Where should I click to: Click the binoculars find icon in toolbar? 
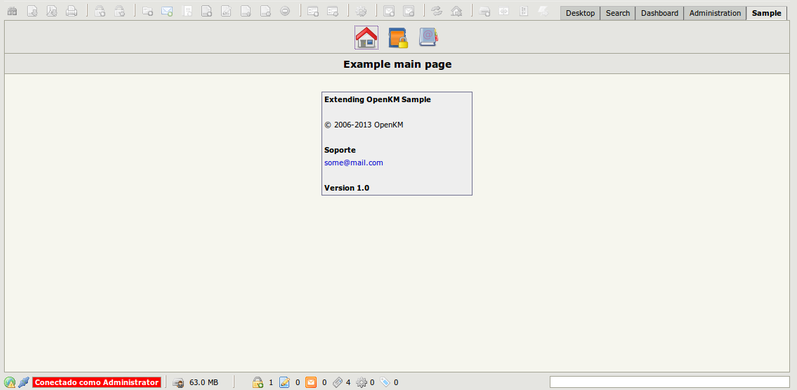pyautogui.click(x=12, y=11)
